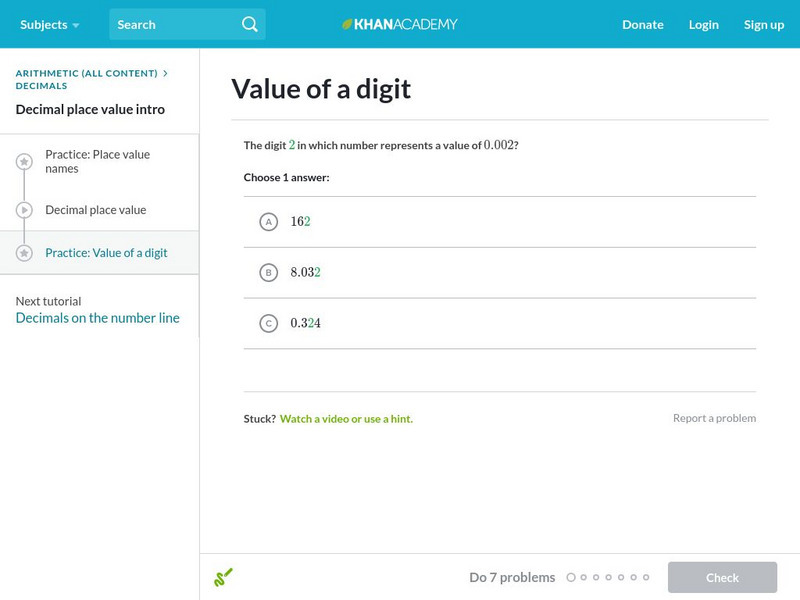Open Watch a video or use a hint

[346, 419]
